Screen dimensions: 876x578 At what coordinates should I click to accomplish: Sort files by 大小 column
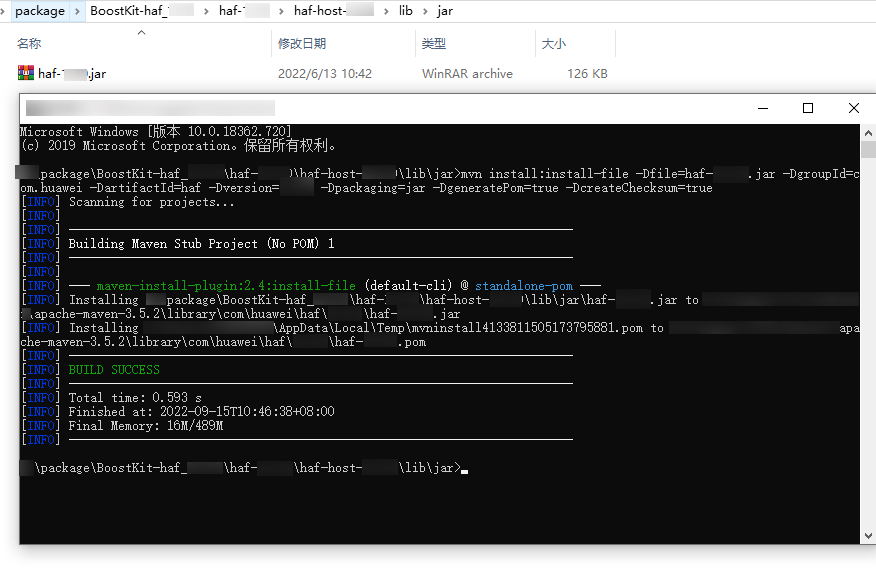pyautogui.click(x=554, y=44)
